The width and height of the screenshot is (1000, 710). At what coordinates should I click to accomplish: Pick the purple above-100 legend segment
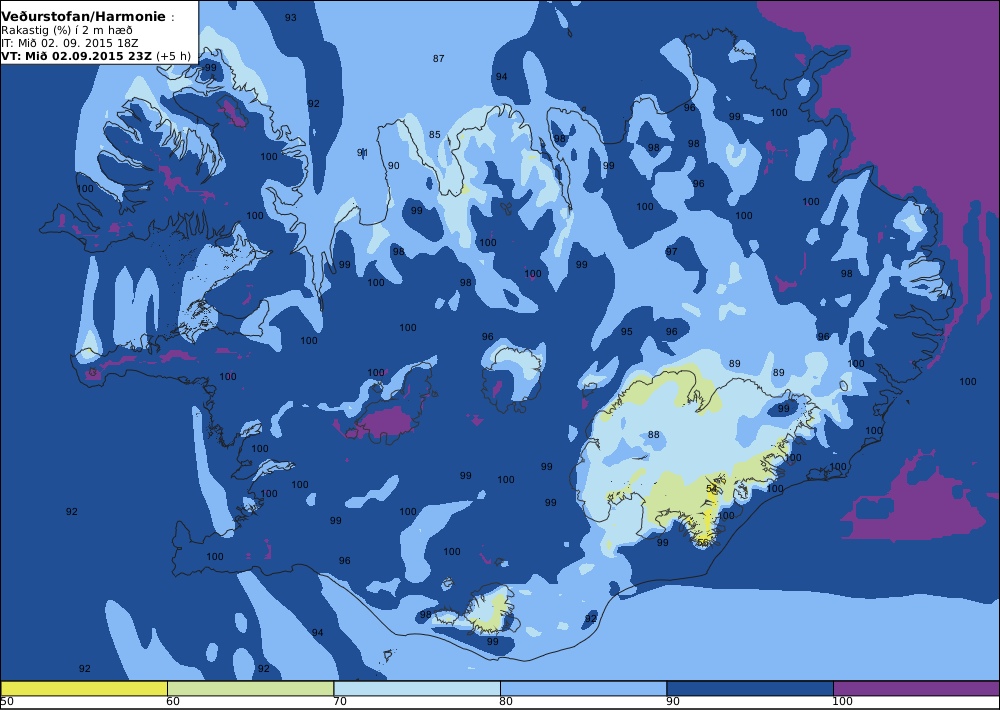tap(916, 688)
